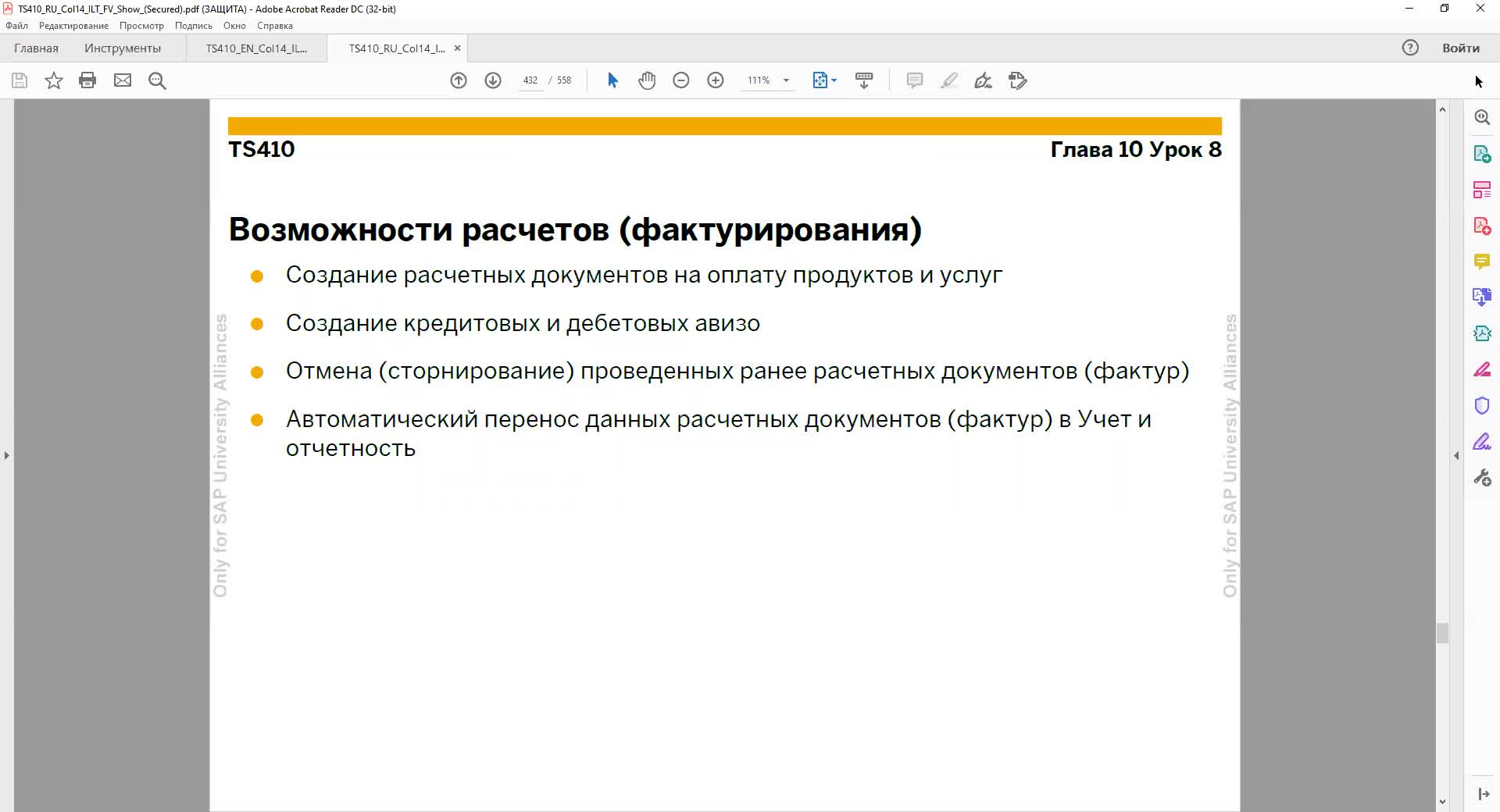Click the scrollbar down arrow
Image resolution: width=1500 pixels, height=812 pixels.
pyautogui.click(x=1442, y=802)
